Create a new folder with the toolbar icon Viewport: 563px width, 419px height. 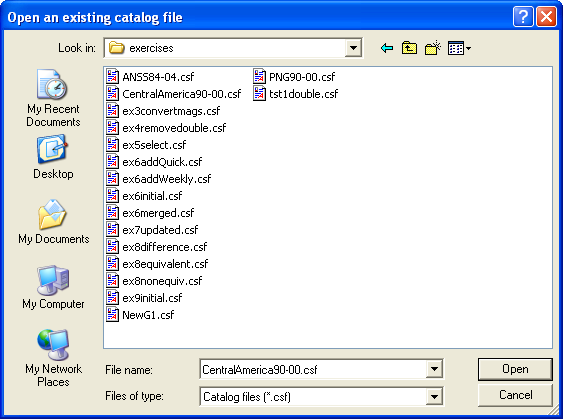click(x=433, y=48)
